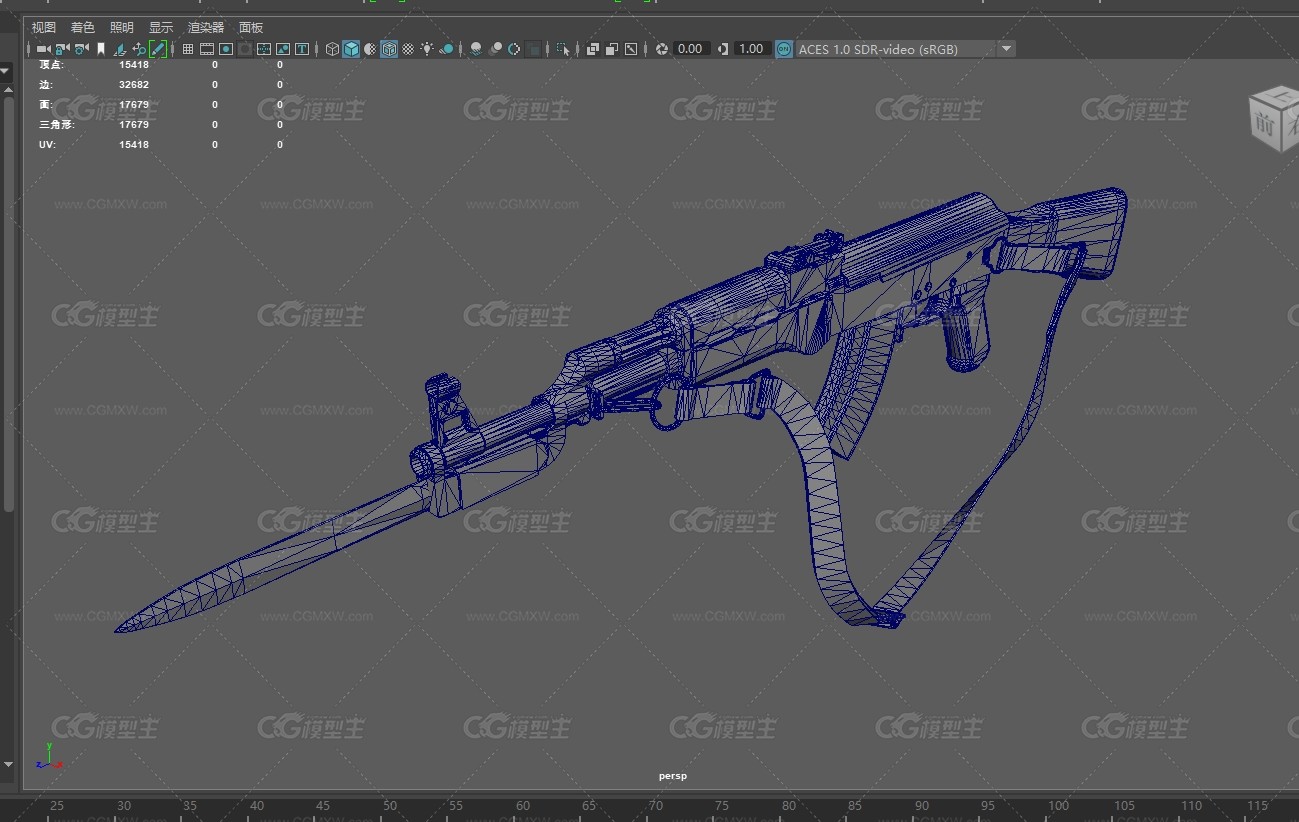Open the 视图 (View) panel menu

tap(44, 28)
